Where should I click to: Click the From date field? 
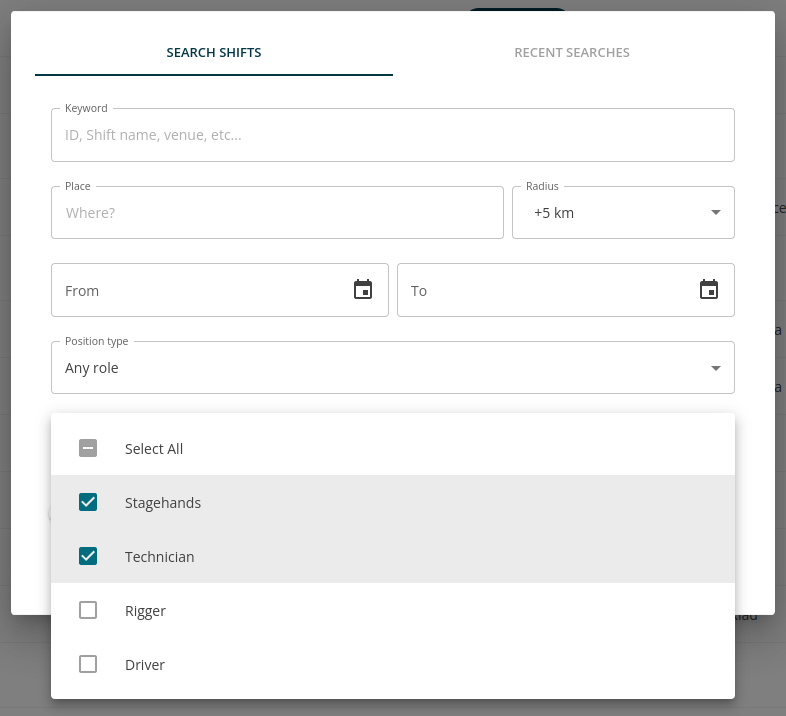point(200,291)
